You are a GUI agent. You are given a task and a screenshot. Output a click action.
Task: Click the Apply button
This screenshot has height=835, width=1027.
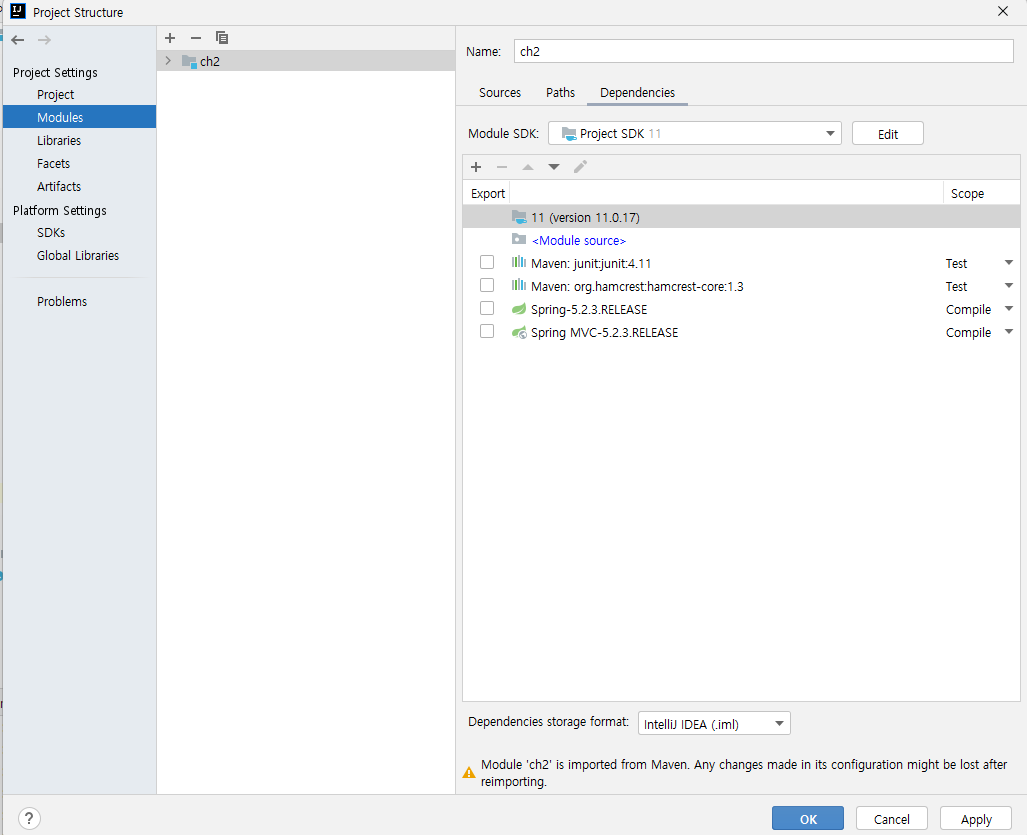(976, 819)
